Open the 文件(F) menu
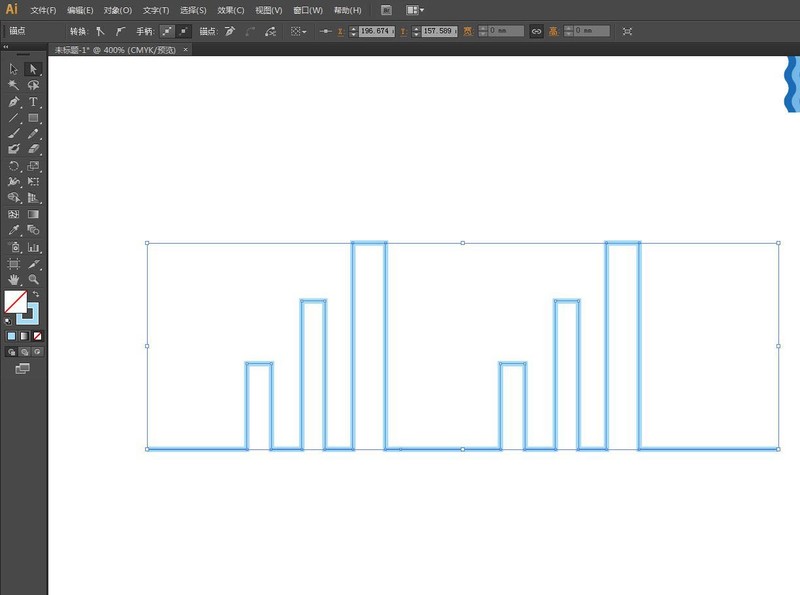The width and height of the screenshot is (800, 595). pos(43,10)
